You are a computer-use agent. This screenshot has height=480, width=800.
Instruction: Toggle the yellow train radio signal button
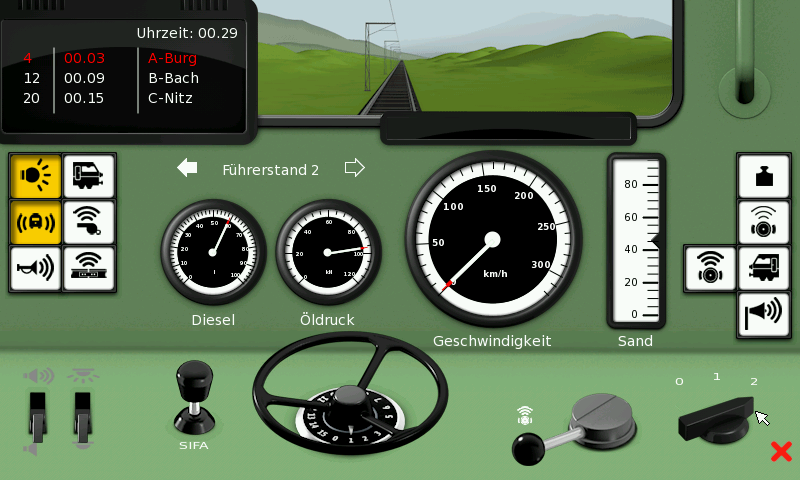(35, 222)
